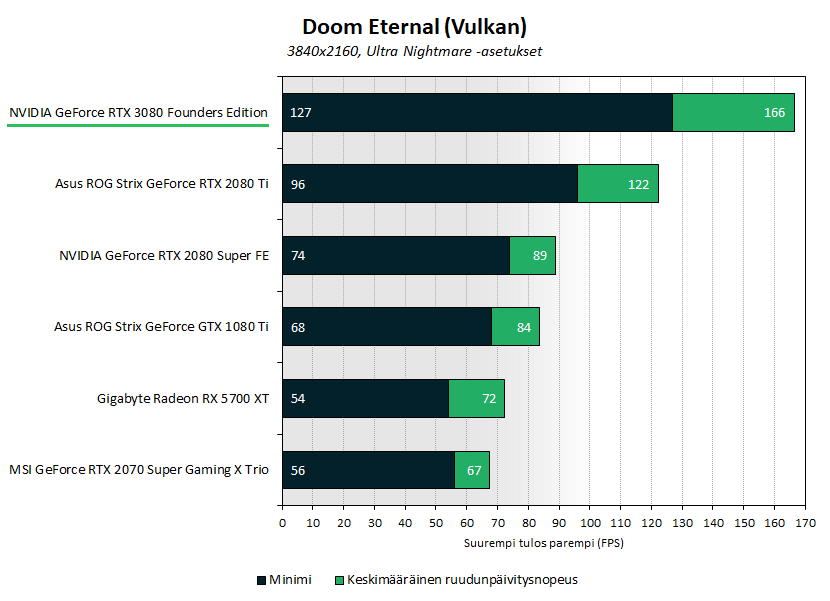The height and width of the screenshot is (601, 830).
Task: Select the Keskimääräinen ruudunpäivitysnopeus legend label text
Action: (463, 580)
